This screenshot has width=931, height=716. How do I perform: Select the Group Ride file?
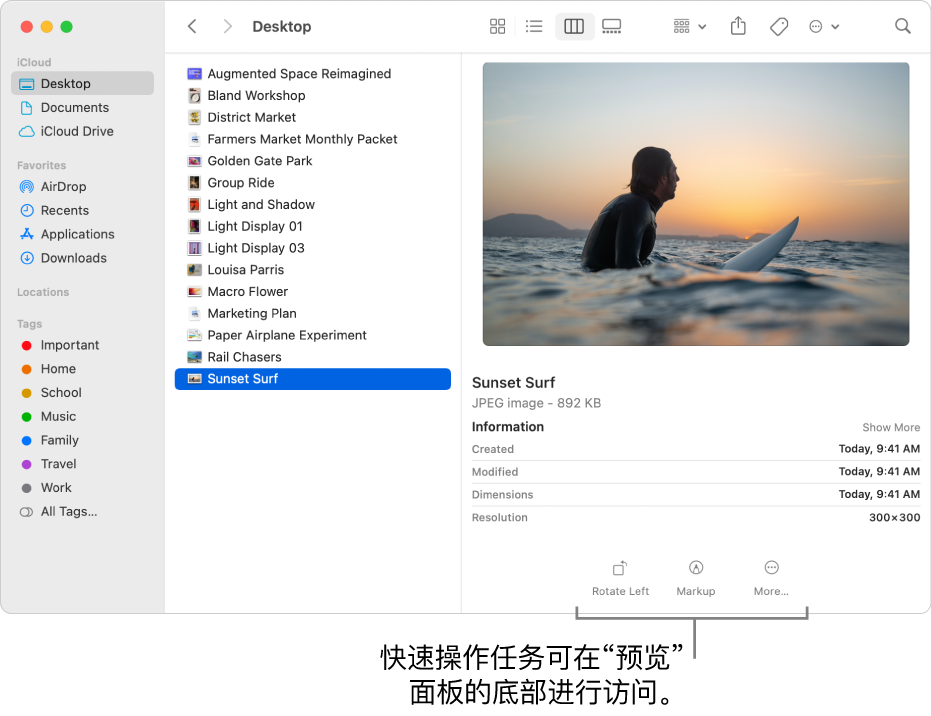point(313,182)
